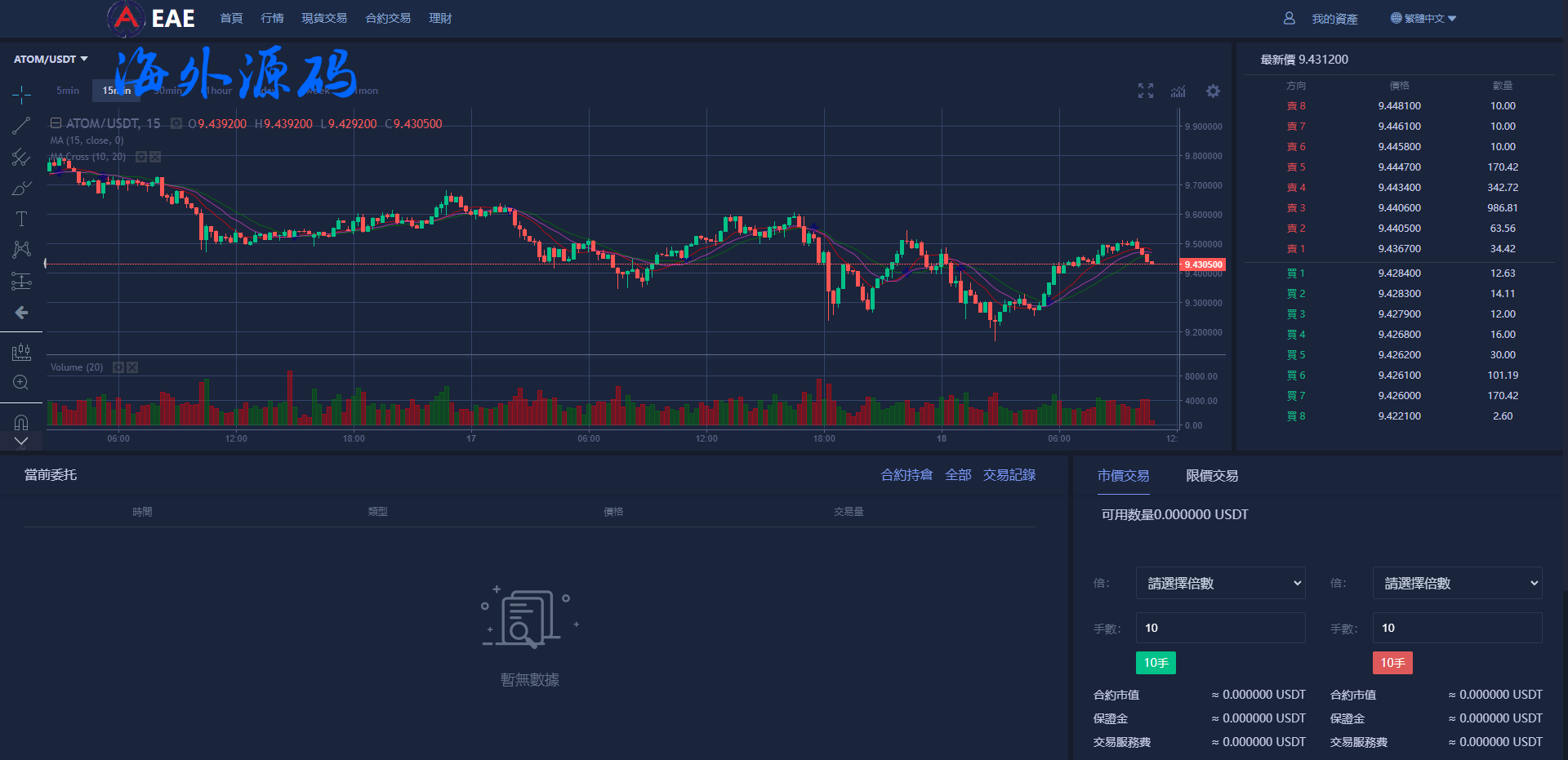Image resolution: width=1568 pixels, height=760 pixels.
Task: Click the sell-side lots input field
Action: coord(1457,628)
